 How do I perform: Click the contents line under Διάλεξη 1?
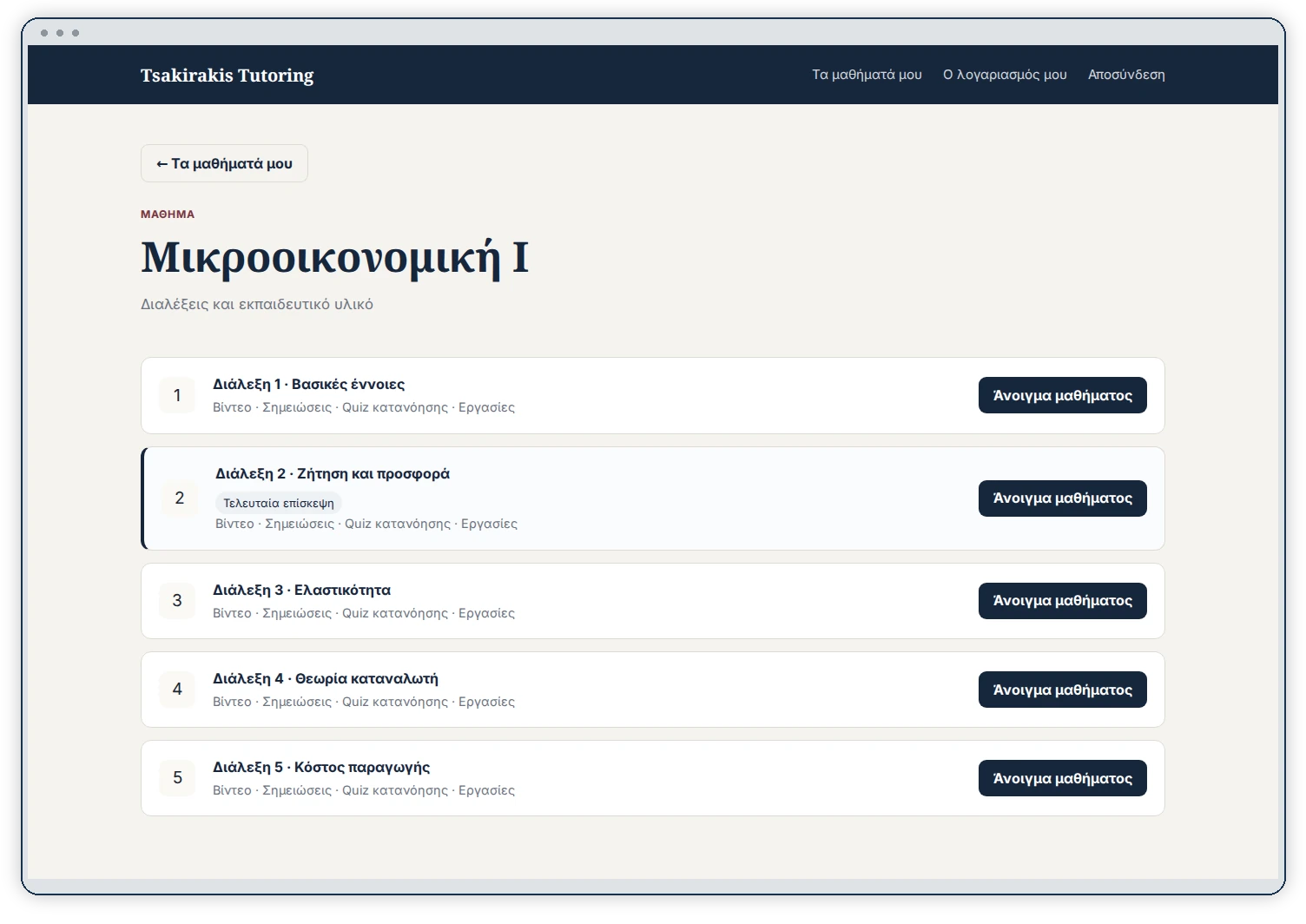click(364, 407)
